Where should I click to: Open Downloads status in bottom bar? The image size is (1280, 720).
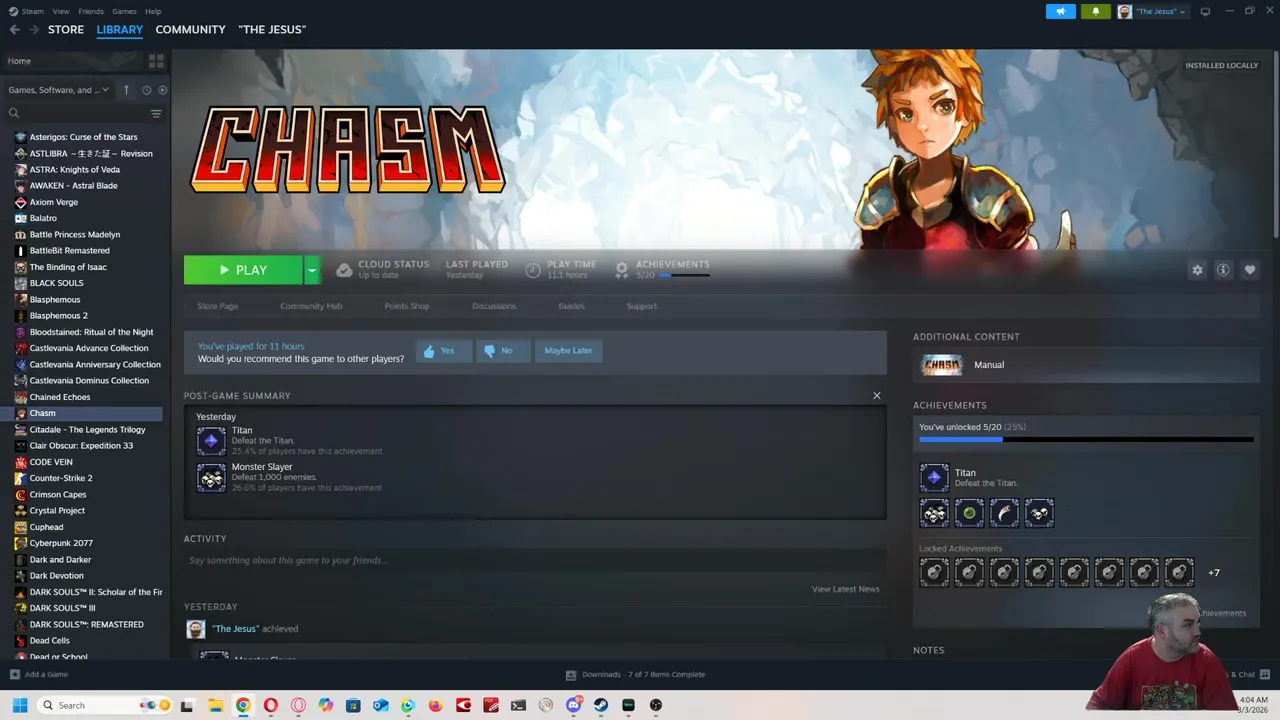pos(636,674)
